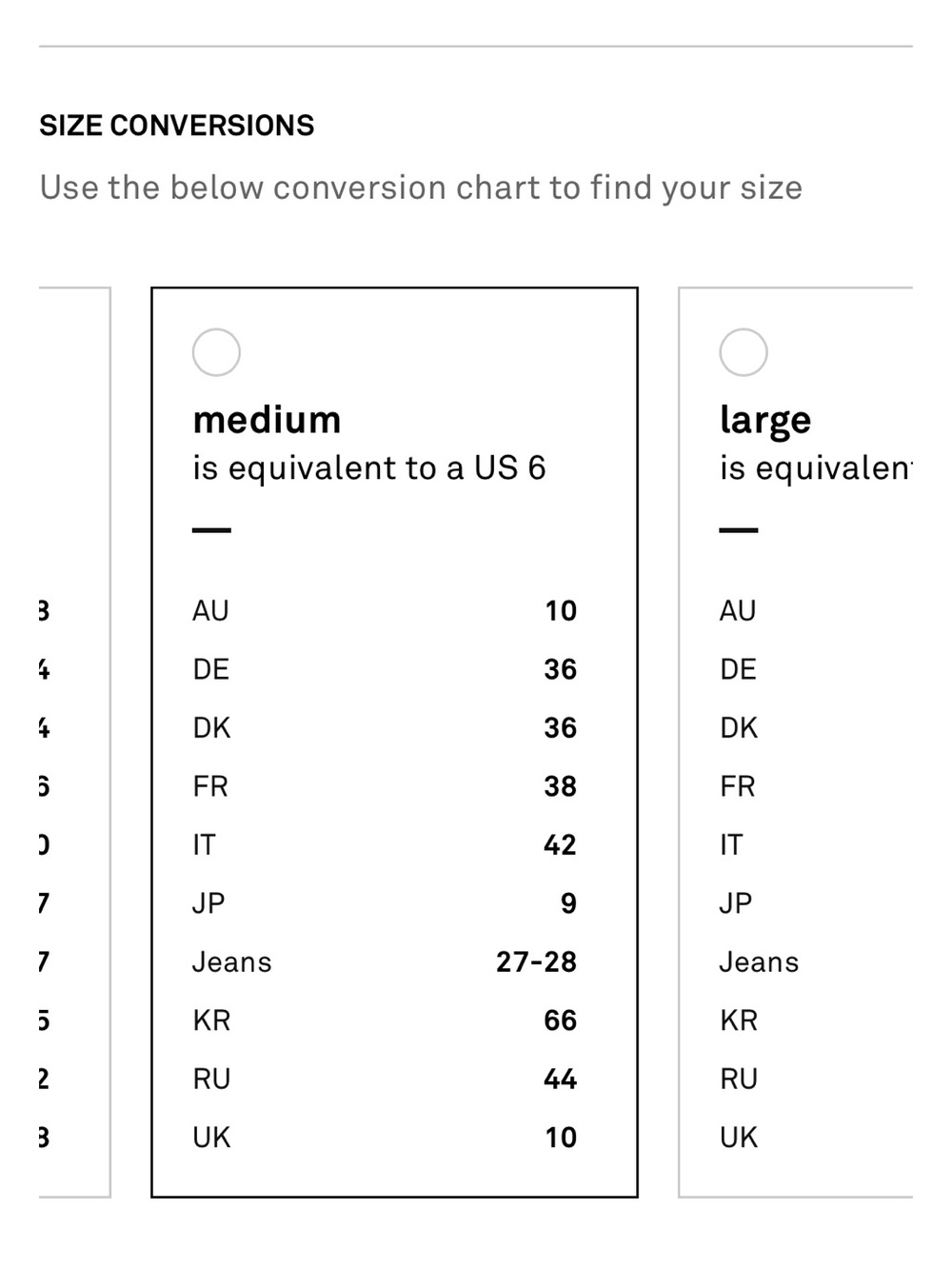The width and height of the screenshot is (952, 1269).
Task: Click the AU row showing 10
Action: (x=385, y=610)
